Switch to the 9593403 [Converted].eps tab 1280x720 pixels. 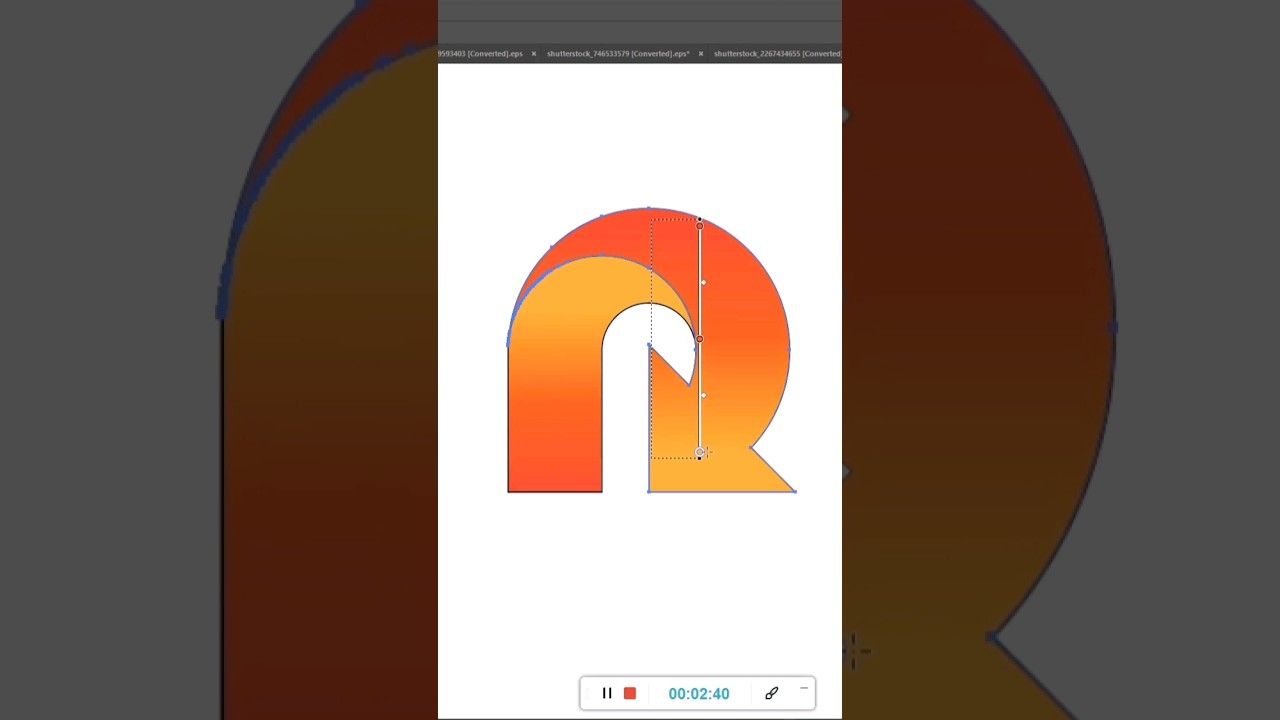481,54
